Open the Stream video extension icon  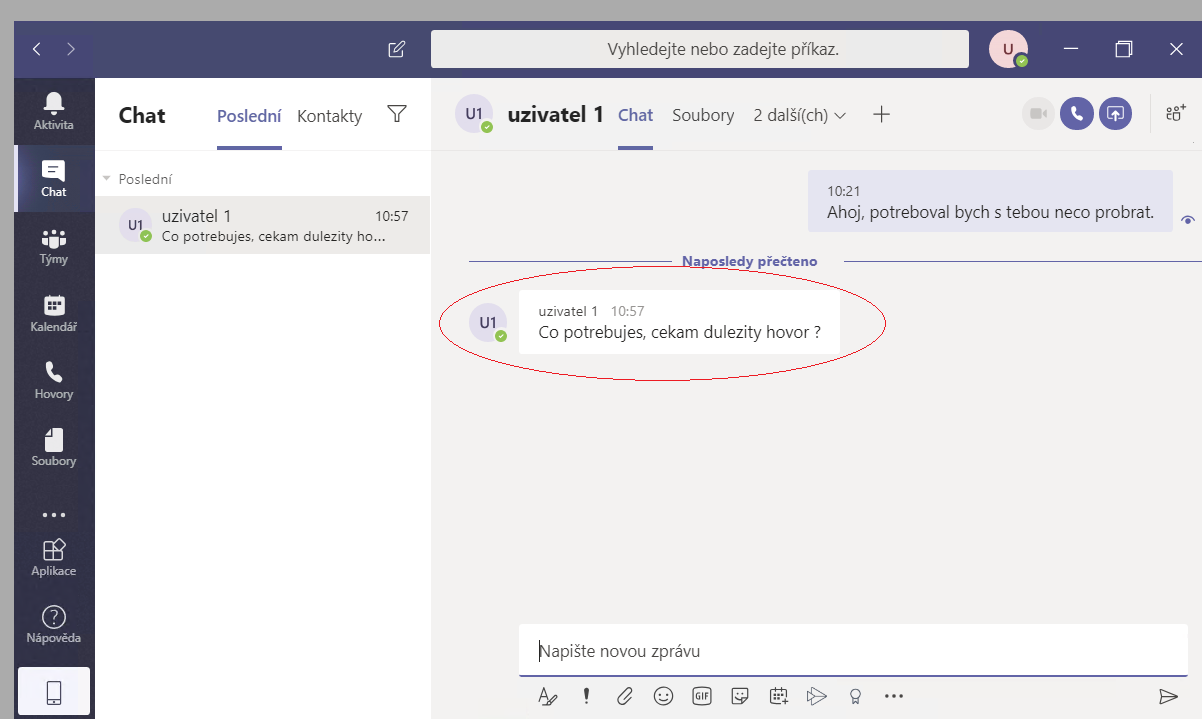[817, 696]
